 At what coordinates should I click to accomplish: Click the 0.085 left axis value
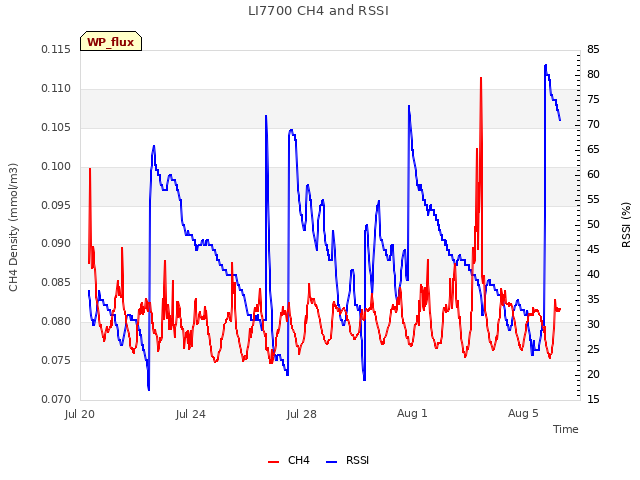coord(56,282)
